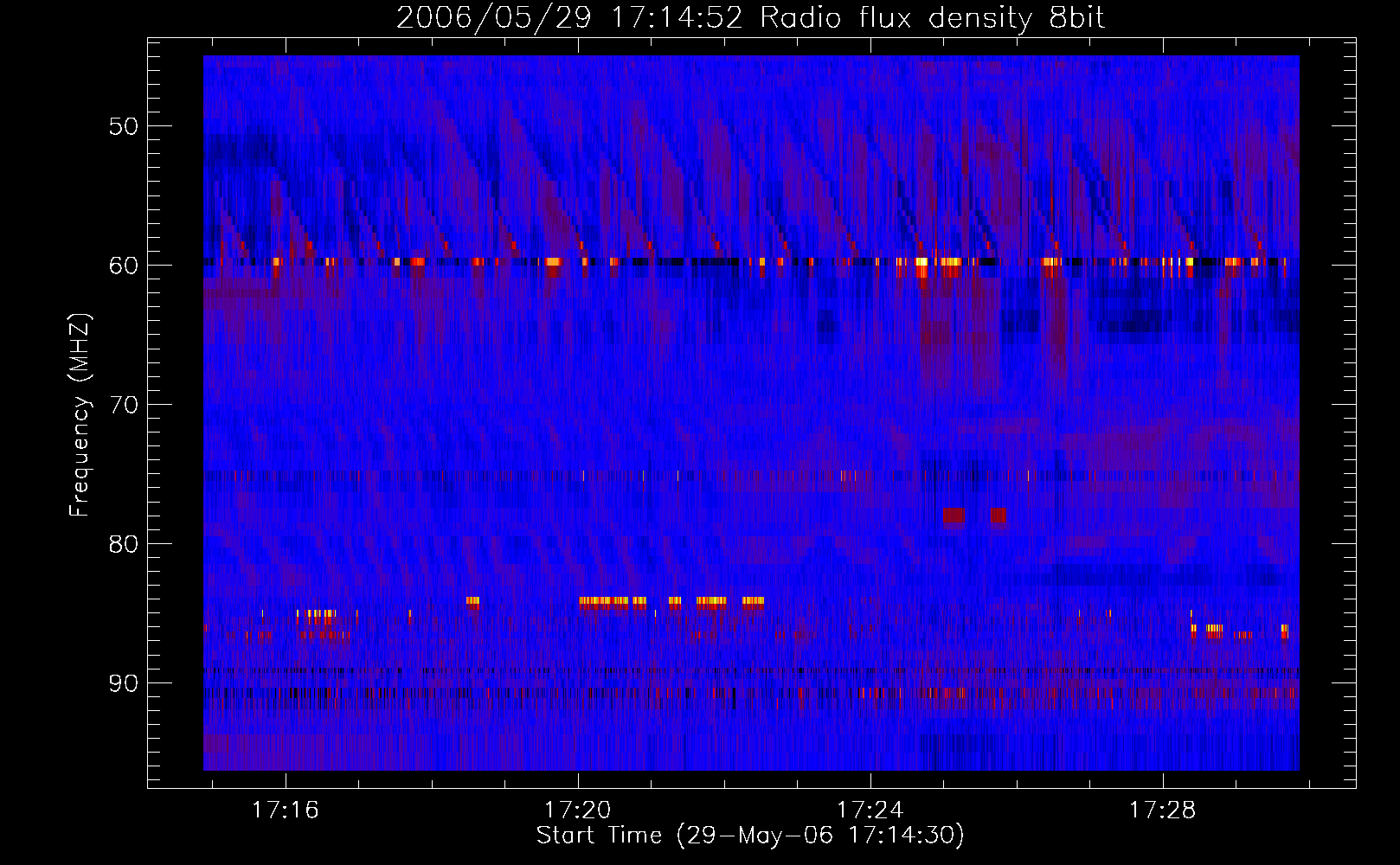Click the 17:28 time tick label

tap(1163, 811)
